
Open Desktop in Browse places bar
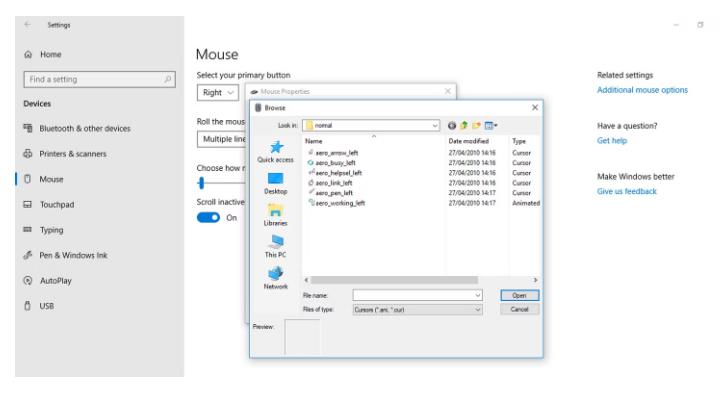point(276,183)
